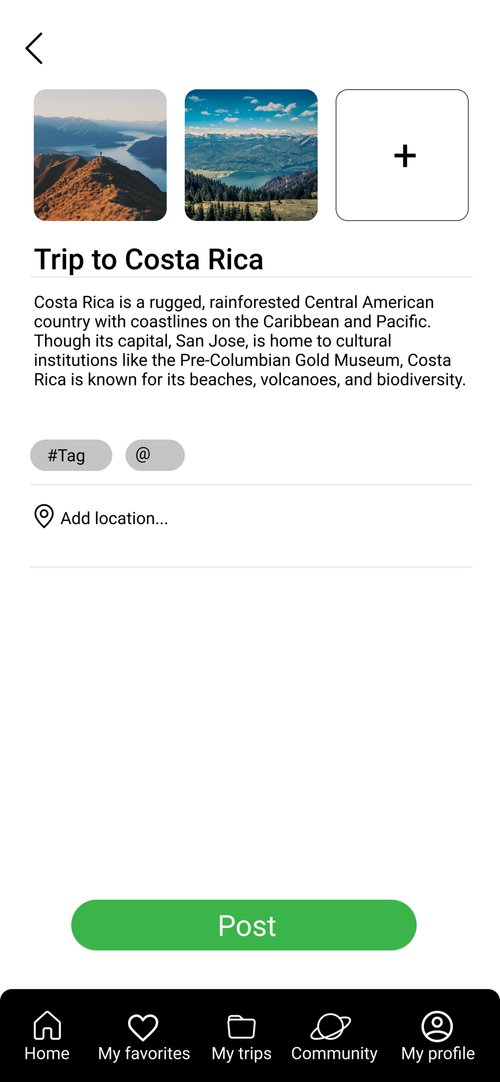
Task: Edit the Trip to Costa Rica title
Action: click(x=148, y=259)
